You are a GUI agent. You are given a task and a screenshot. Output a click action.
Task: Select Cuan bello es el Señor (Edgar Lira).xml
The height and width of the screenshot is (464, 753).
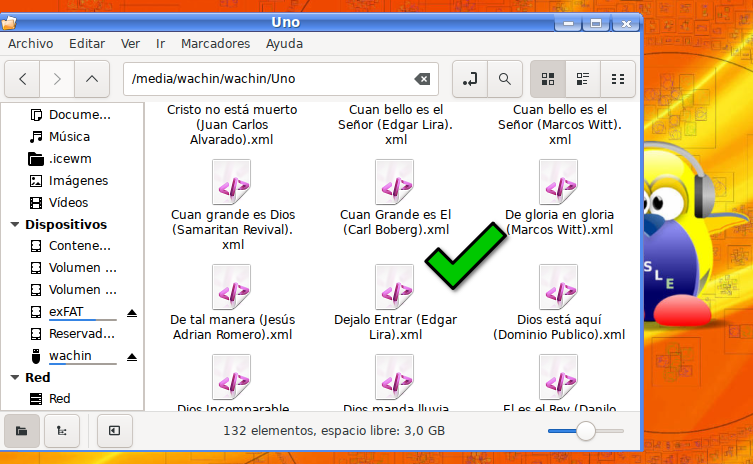(x=395, y=125)
